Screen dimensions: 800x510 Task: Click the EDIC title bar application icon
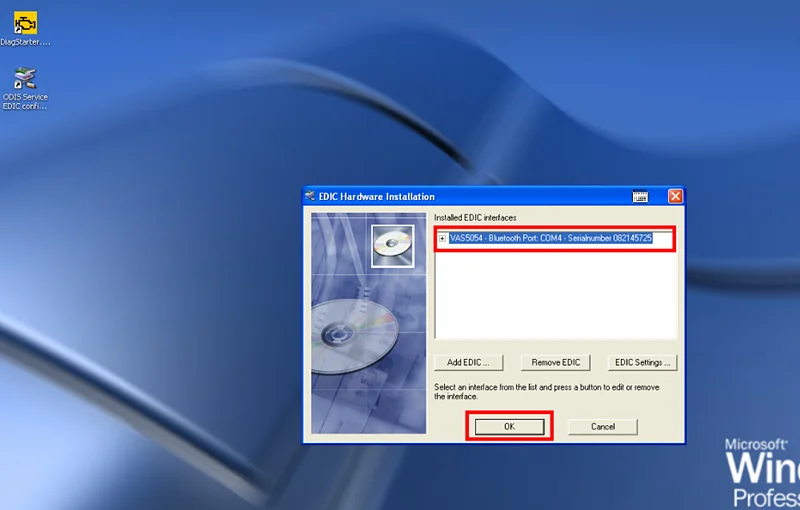pyautogui.click(x=310, y=196)
